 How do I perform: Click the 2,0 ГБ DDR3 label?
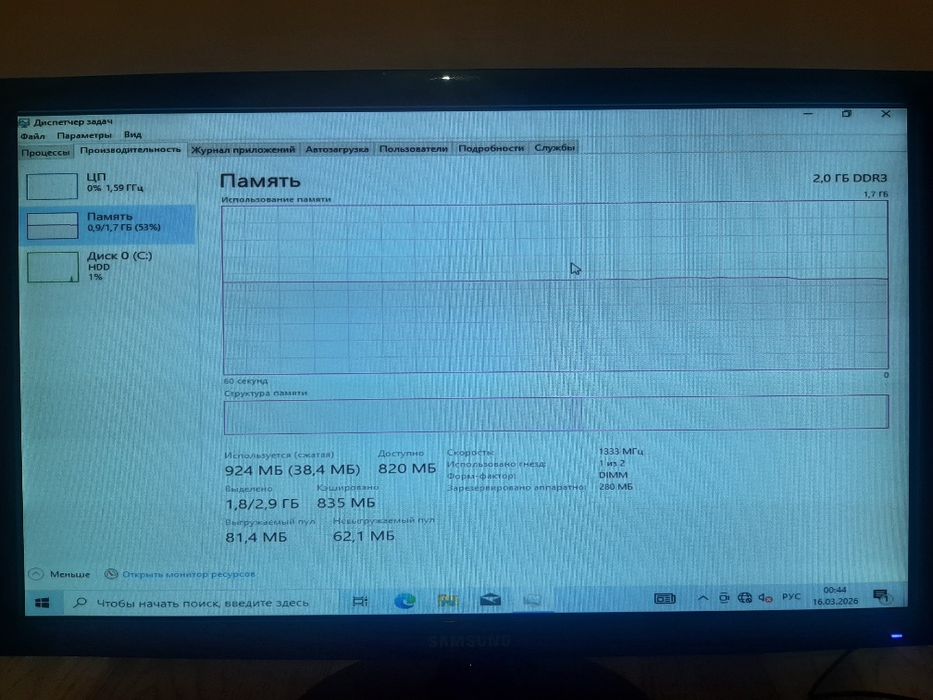tap(850, 178)
